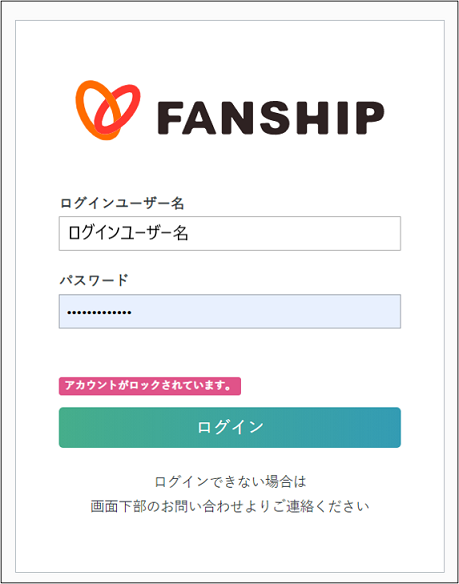
Task: Click the masked password dots
Action: click(x=99, y=312)
